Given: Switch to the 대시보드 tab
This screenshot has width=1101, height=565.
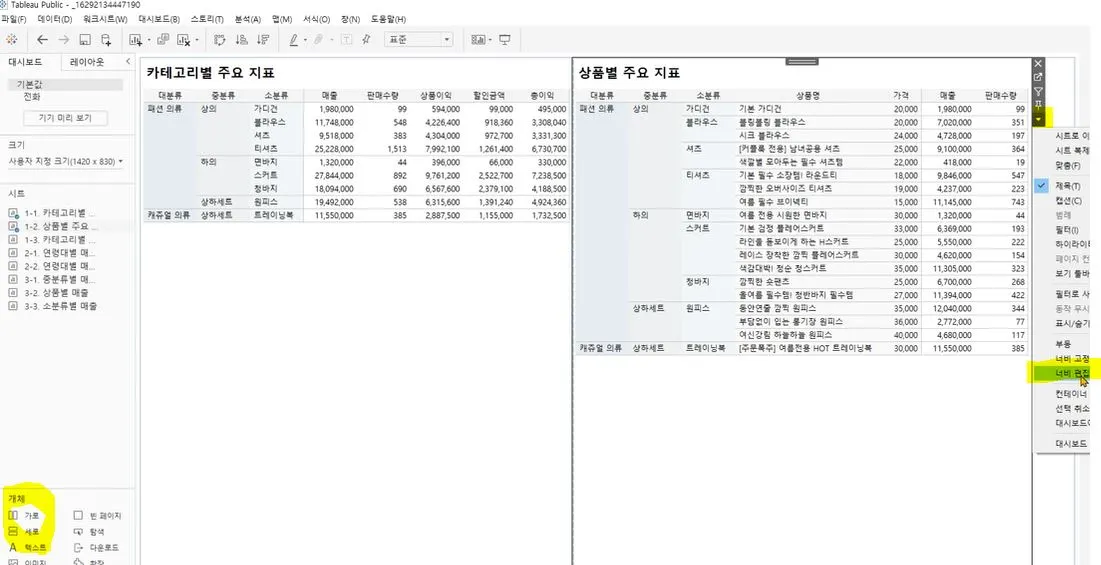Looking at the screenshot, I should pyautogui.click(x=25, y=62).
